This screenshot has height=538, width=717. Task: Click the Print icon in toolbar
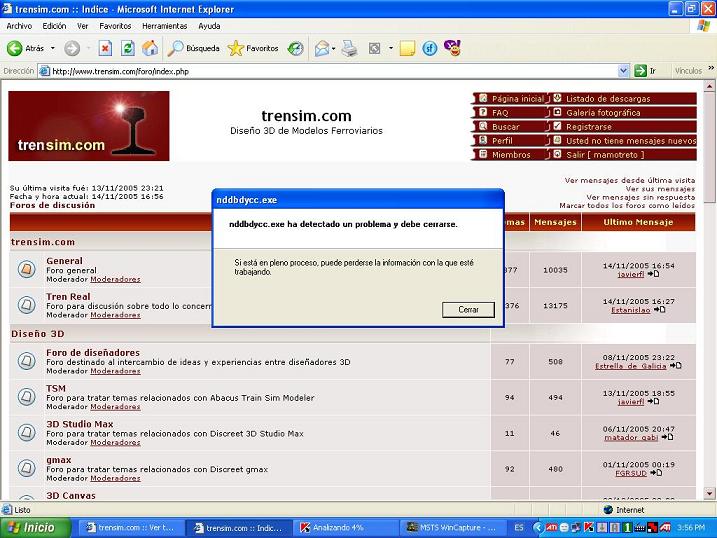coord(349,48)
